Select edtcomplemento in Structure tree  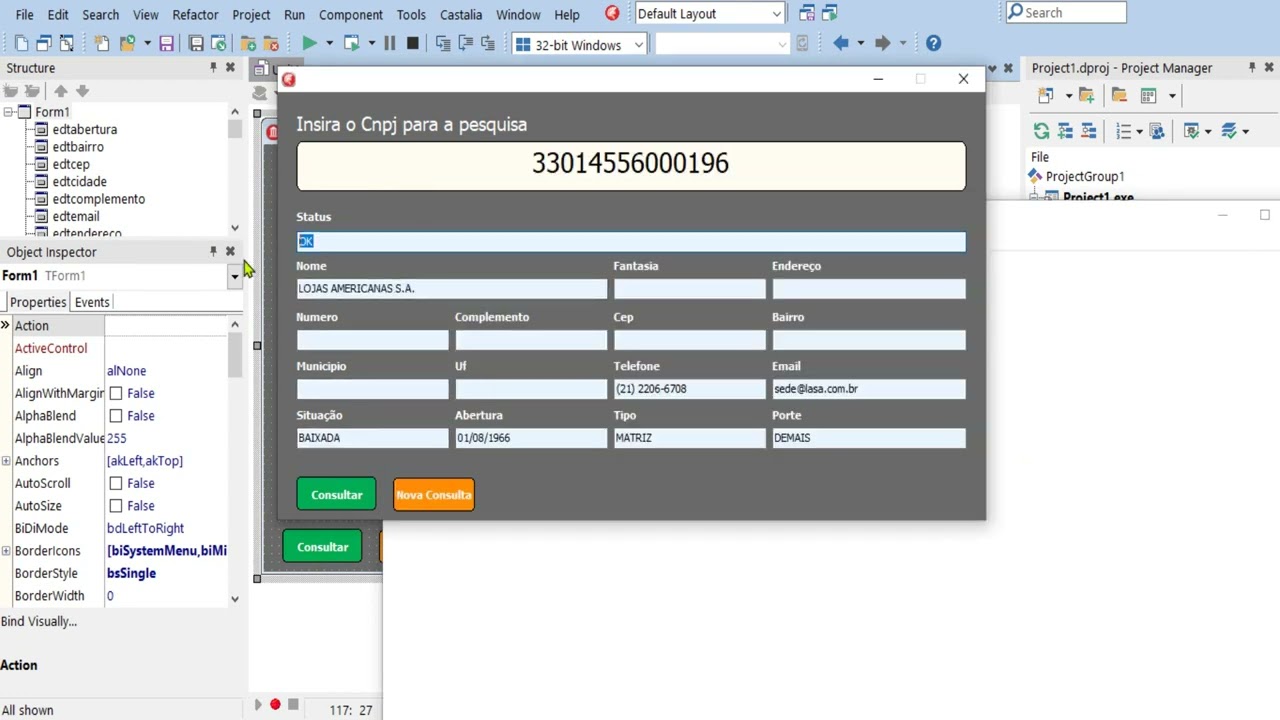[99, 199]
